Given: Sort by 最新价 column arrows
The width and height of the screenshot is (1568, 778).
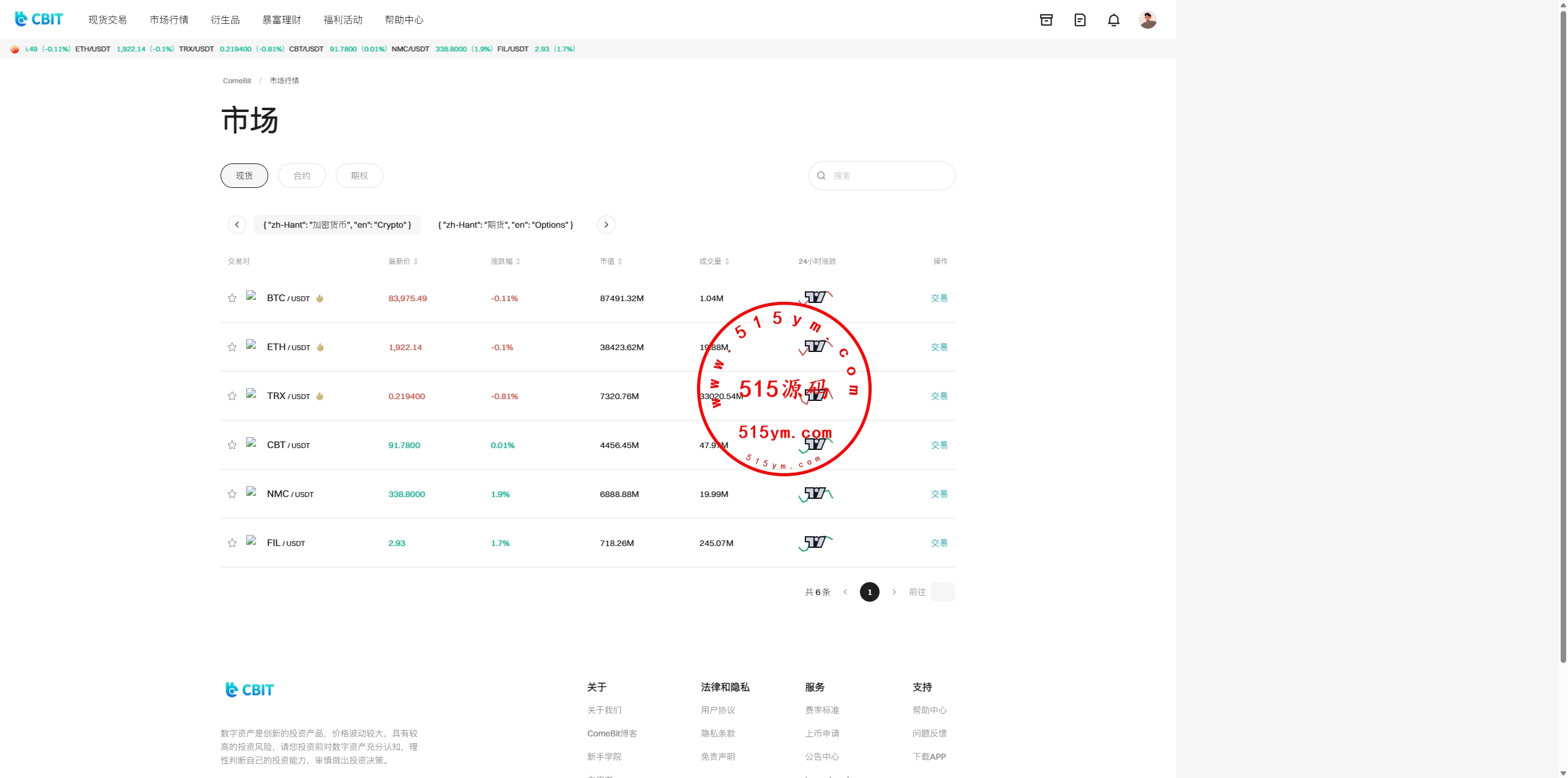Looking at the screenshot, I should [x=416, y=261].
